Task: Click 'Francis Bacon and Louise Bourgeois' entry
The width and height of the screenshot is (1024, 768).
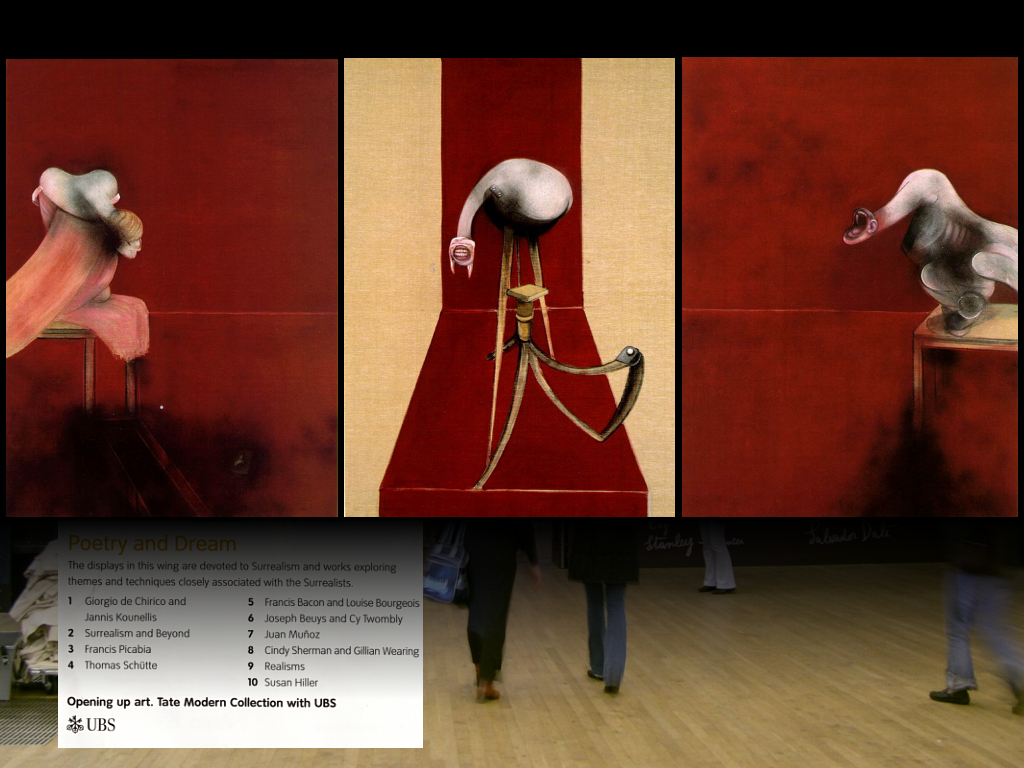Action: pos(342,603)
